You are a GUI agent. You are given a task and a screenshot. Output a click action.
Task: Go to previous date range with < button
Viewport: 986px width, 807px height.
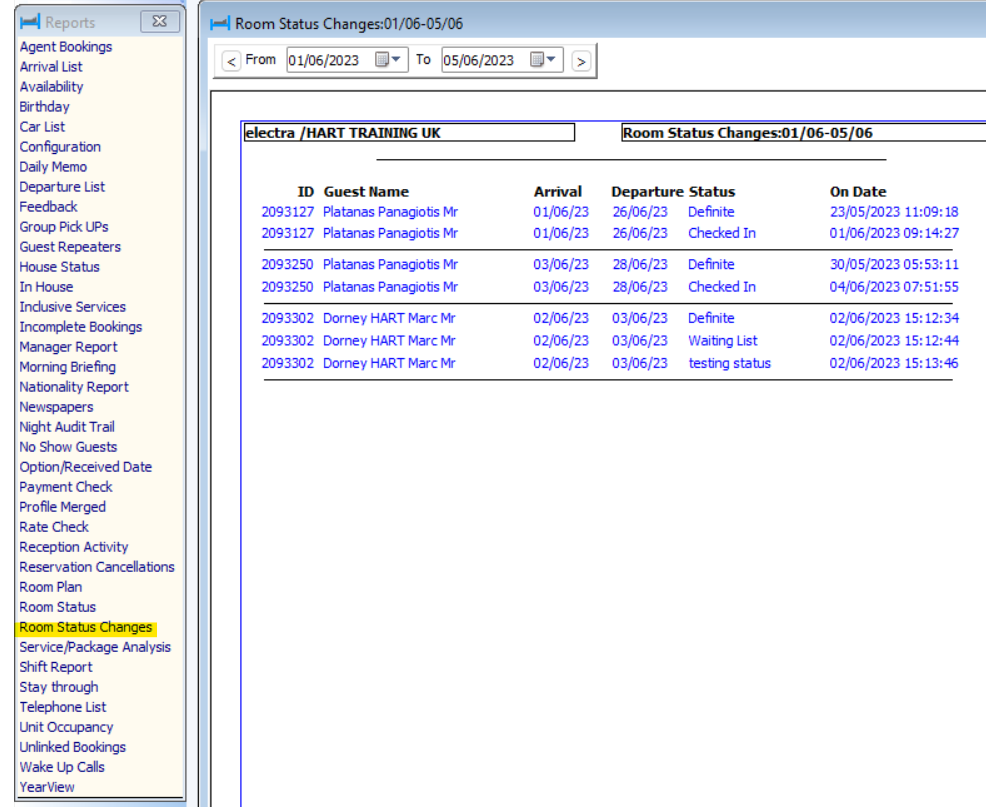(231, 61)
